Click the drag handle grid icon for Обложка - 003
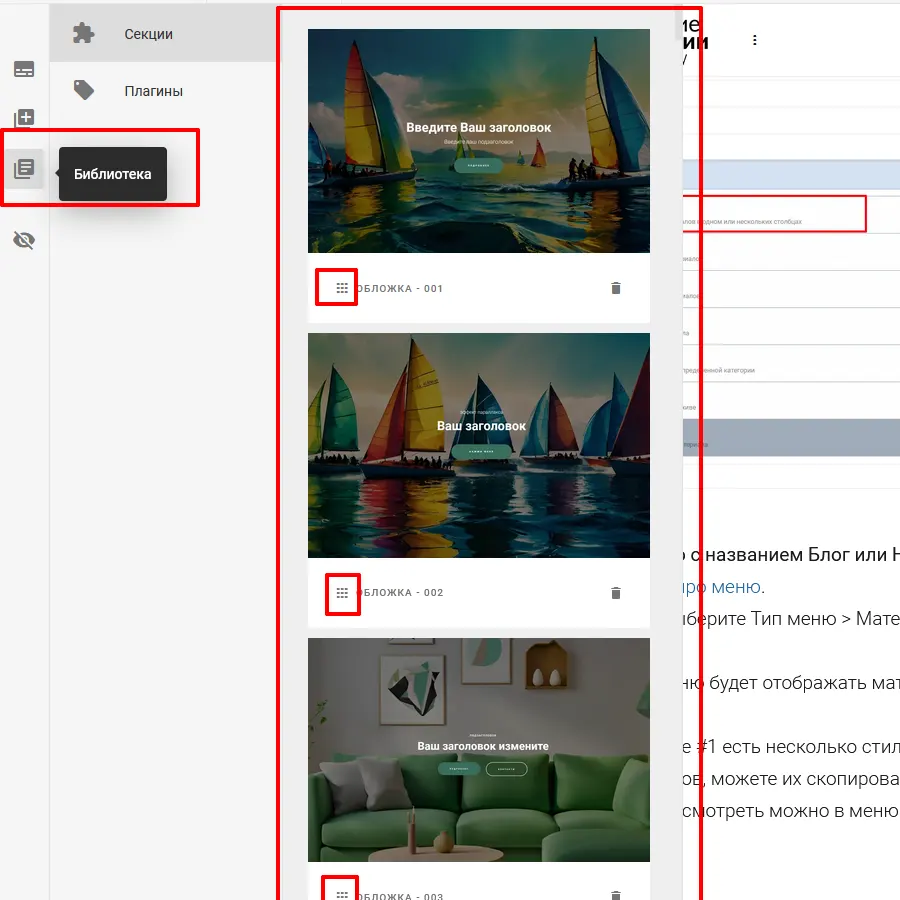Viewport: 900px width, 900px height. click(342, 894)
